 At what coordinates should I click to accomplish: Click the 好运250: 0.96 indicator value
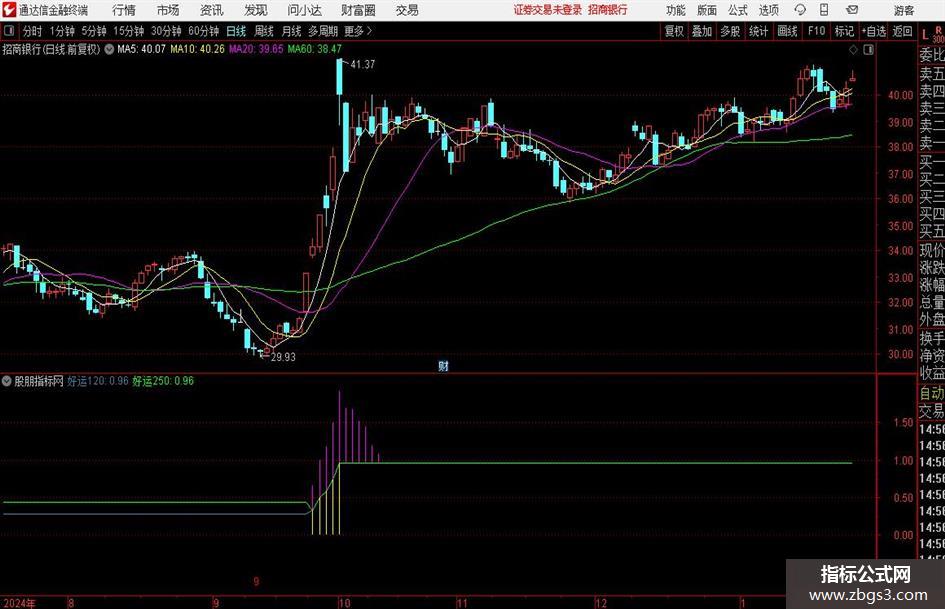[163, 381]
